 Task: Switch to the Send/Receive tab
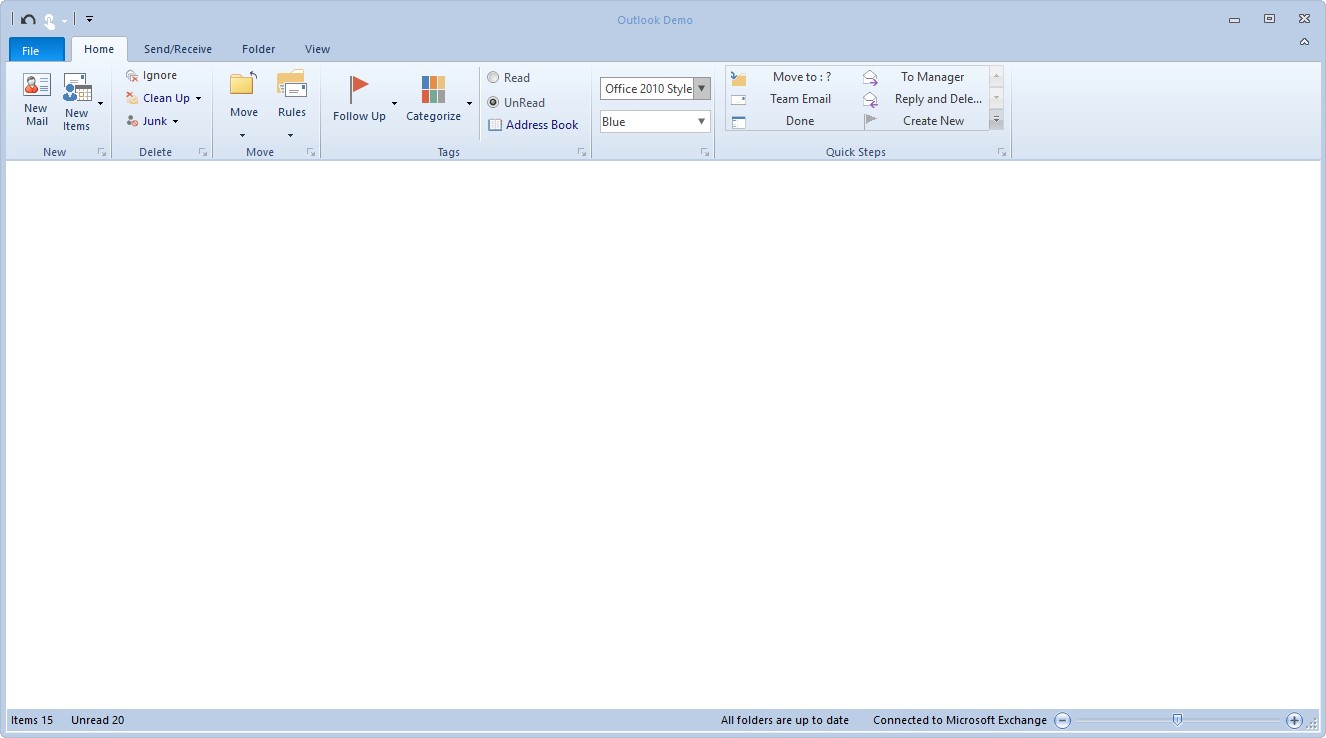(x=178, y=49)
